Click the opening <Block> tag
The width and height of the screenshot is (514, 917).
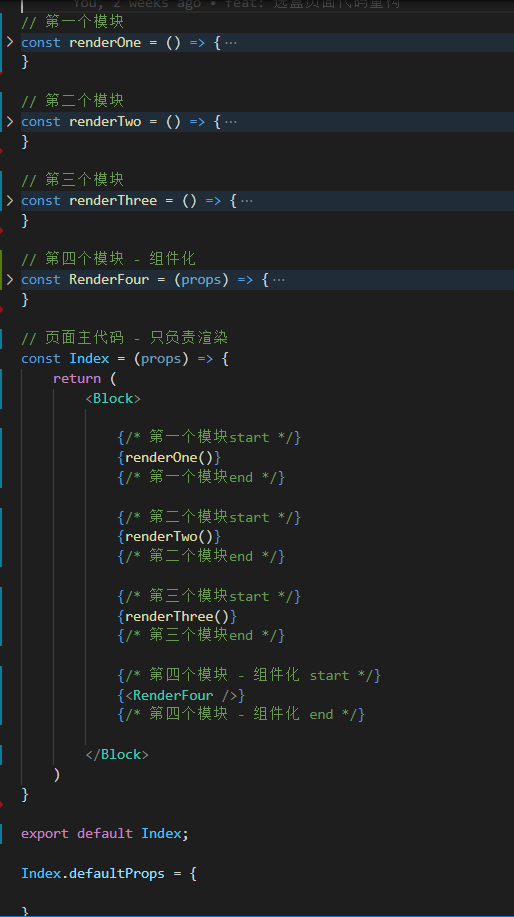point(113,398)
